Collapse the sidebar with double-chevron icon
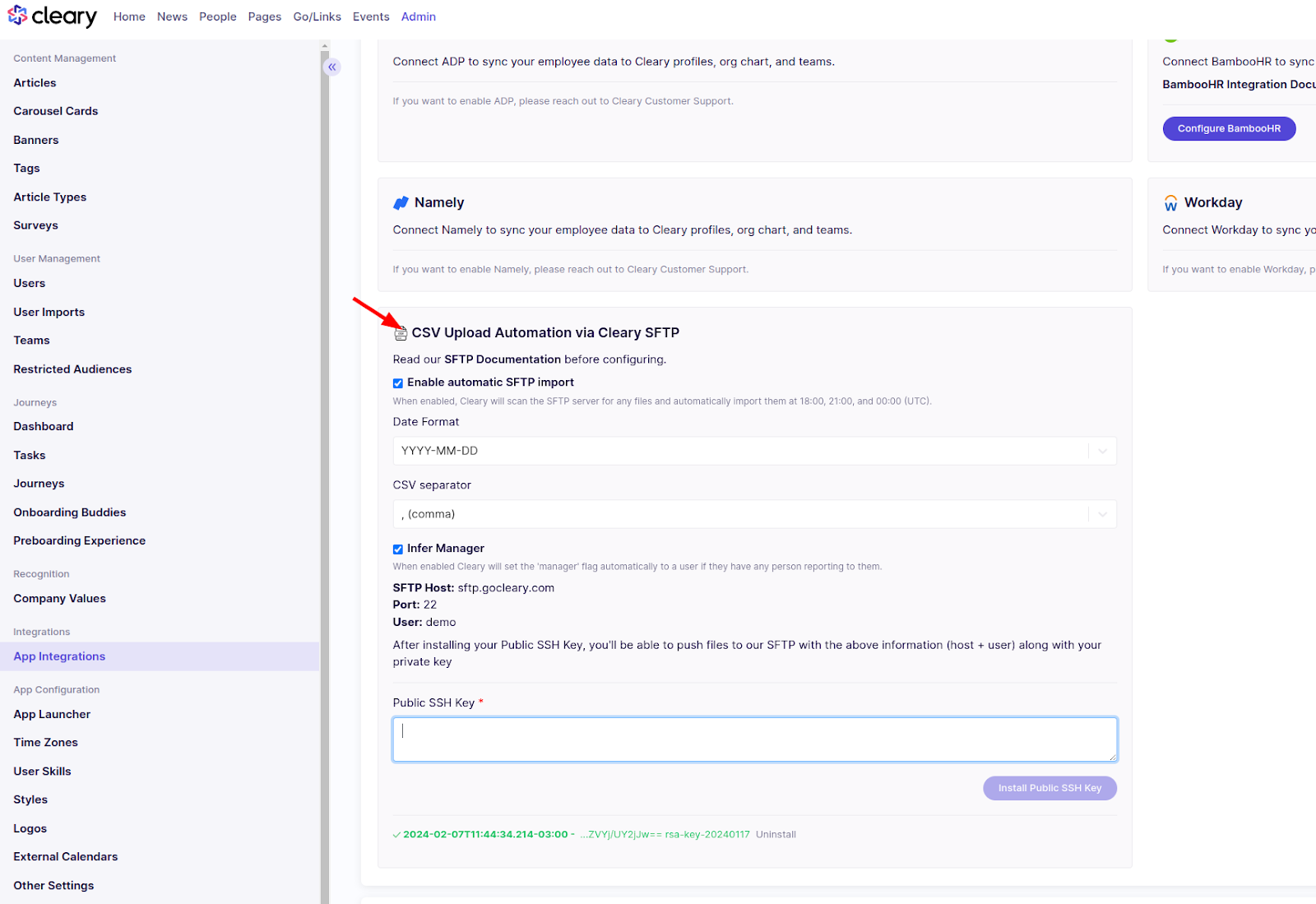 pyautogui.click(x=332, y=67)
